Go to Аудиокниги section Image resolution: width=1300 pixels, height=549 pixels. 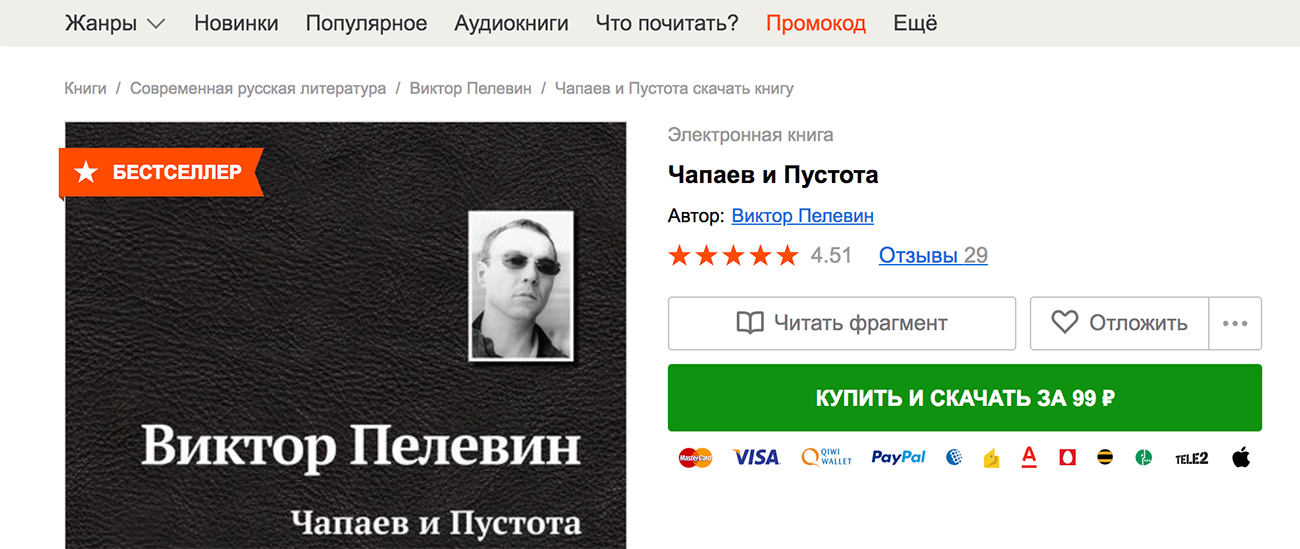[x=511, y=23]
